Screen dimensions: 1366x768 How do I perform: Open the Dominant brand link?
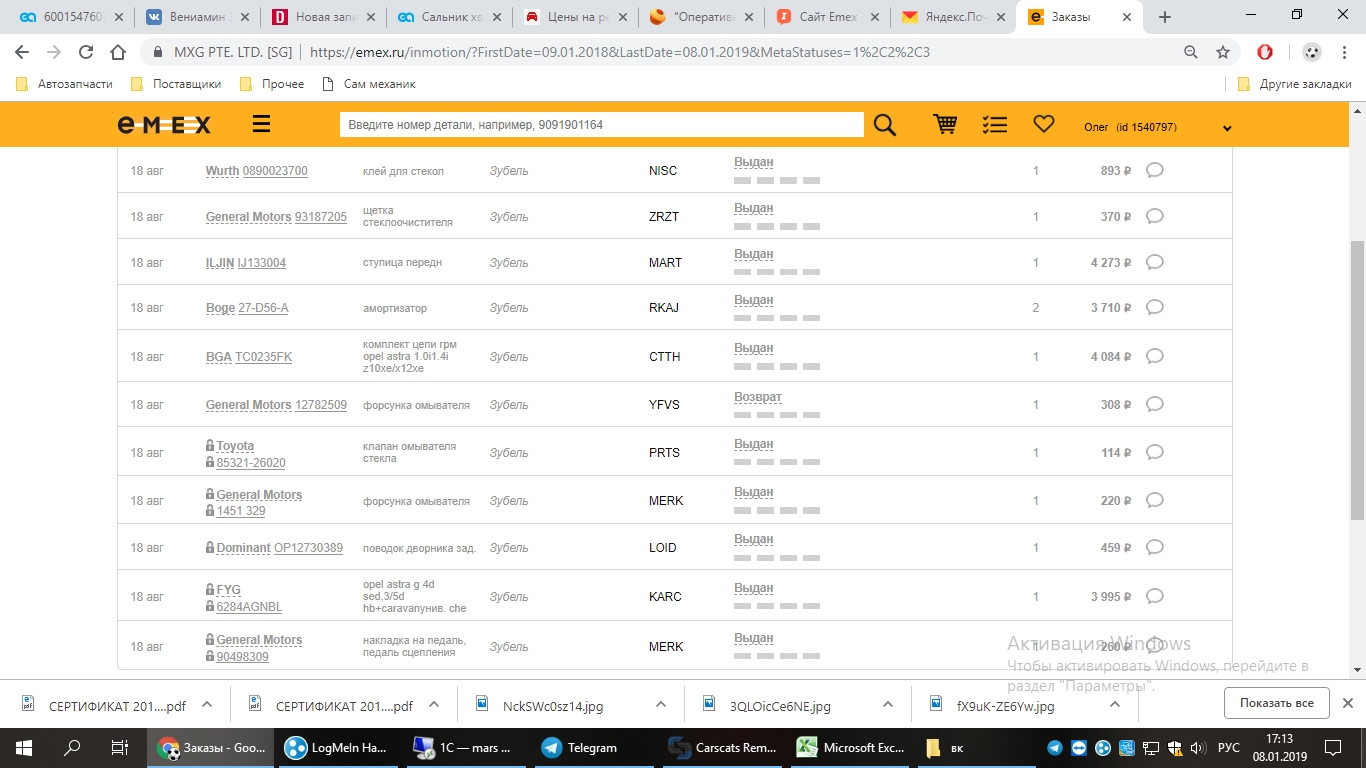243,548
